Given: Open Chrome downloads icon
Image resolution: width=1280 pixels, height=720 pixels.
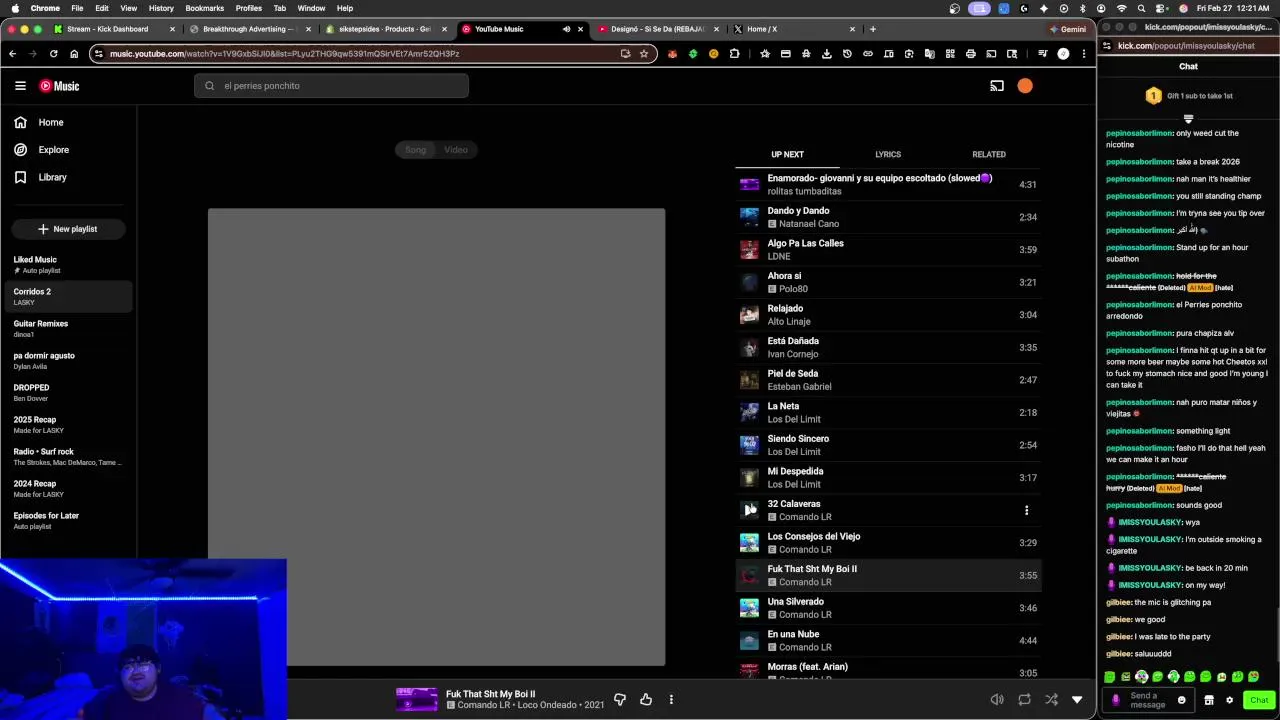Looking at the screenshot, I should click(827, 54).
